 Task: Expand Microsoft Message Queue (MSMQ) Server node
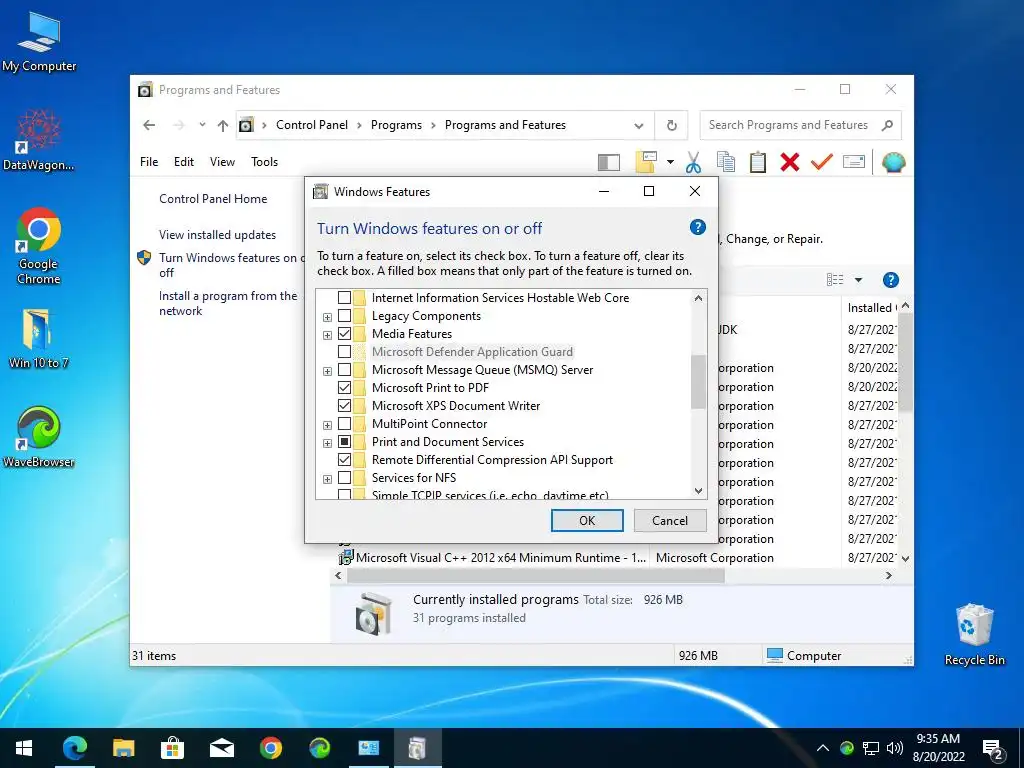[327, 371]
